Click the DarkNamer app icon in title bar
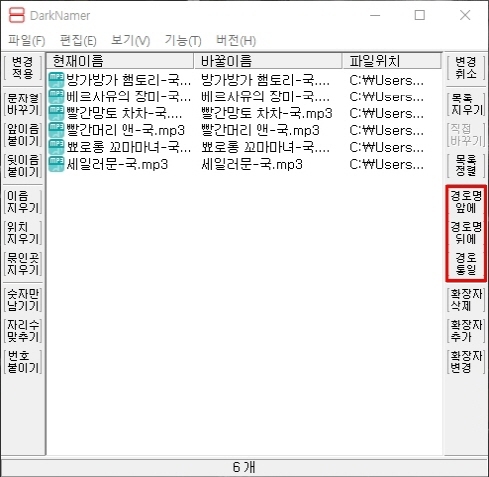489x477 pixels. (x=16, y=15)
